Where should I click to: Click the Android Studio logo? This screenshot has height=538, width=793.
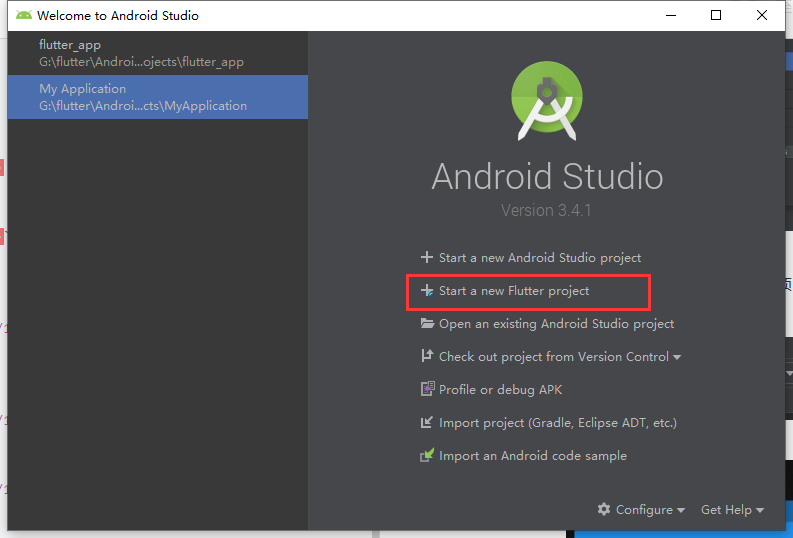click(547, 101)
